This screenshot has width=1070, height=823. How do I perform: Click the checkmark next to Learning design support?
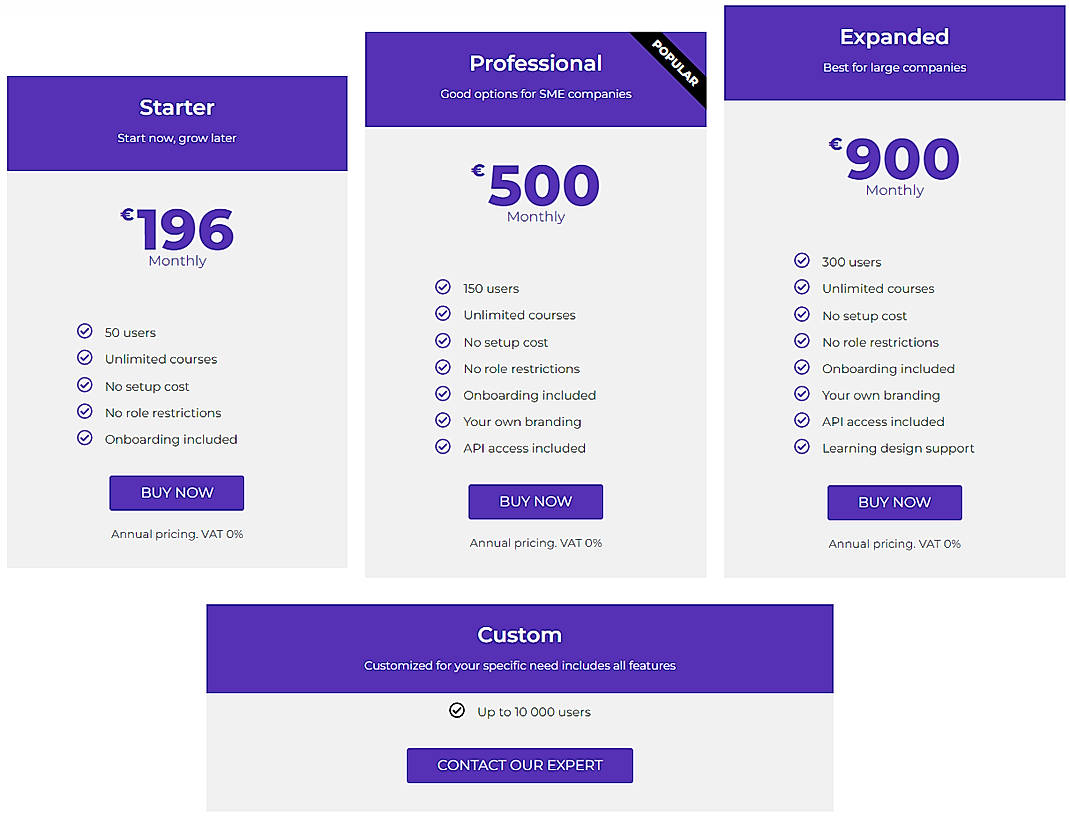click(x=802, y=448)
